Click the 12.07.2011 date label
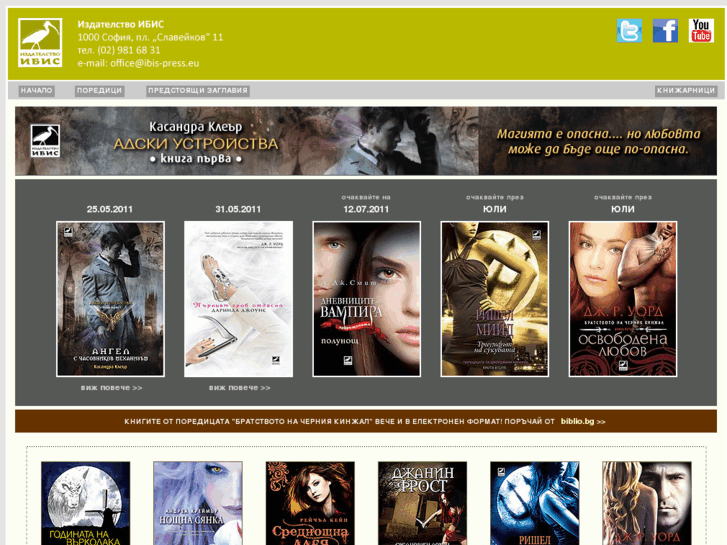The image size is (727, 545). pyautogui.click(x=366, y=209)
